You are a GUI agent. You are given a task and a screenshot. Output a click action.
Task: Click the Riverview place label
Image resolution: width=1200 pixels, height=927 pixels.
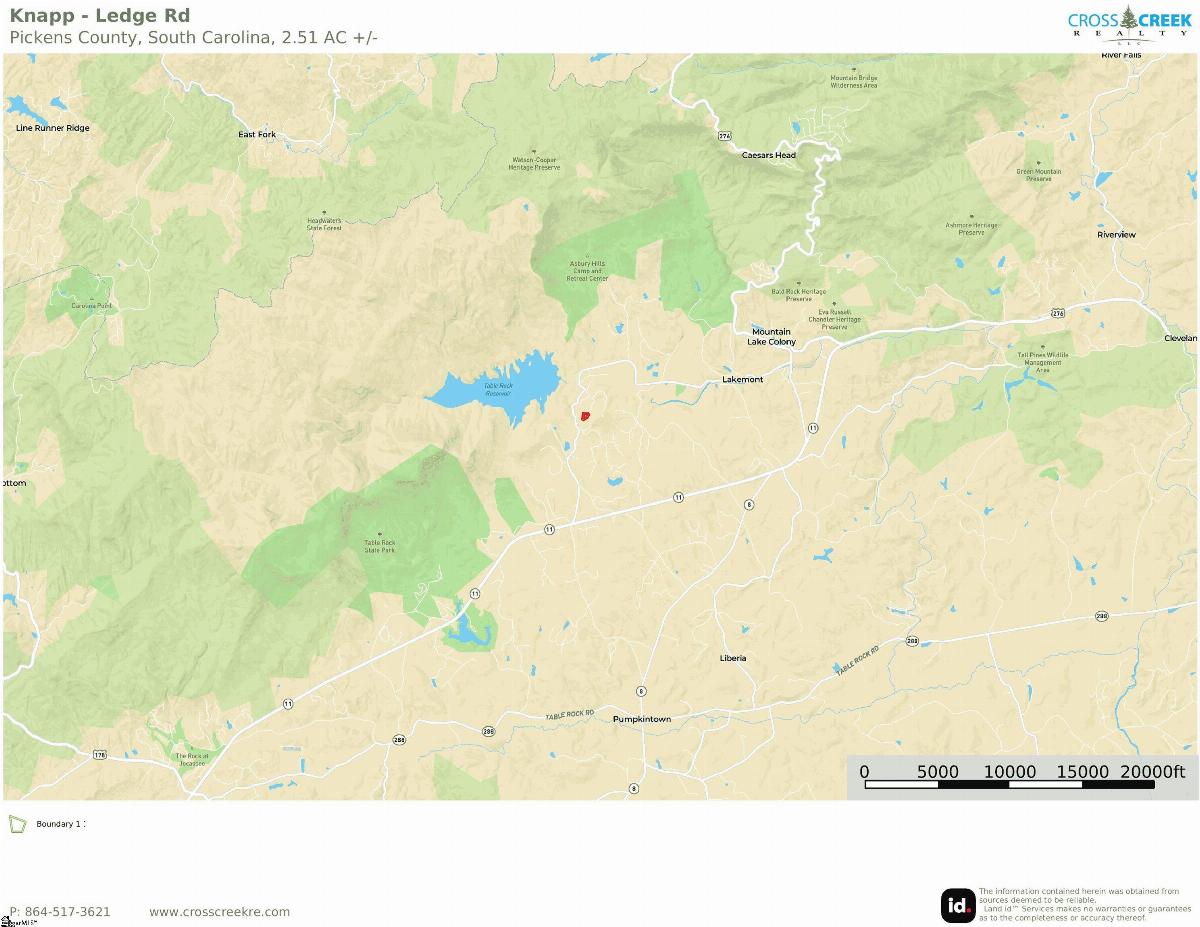[1116, 234]
